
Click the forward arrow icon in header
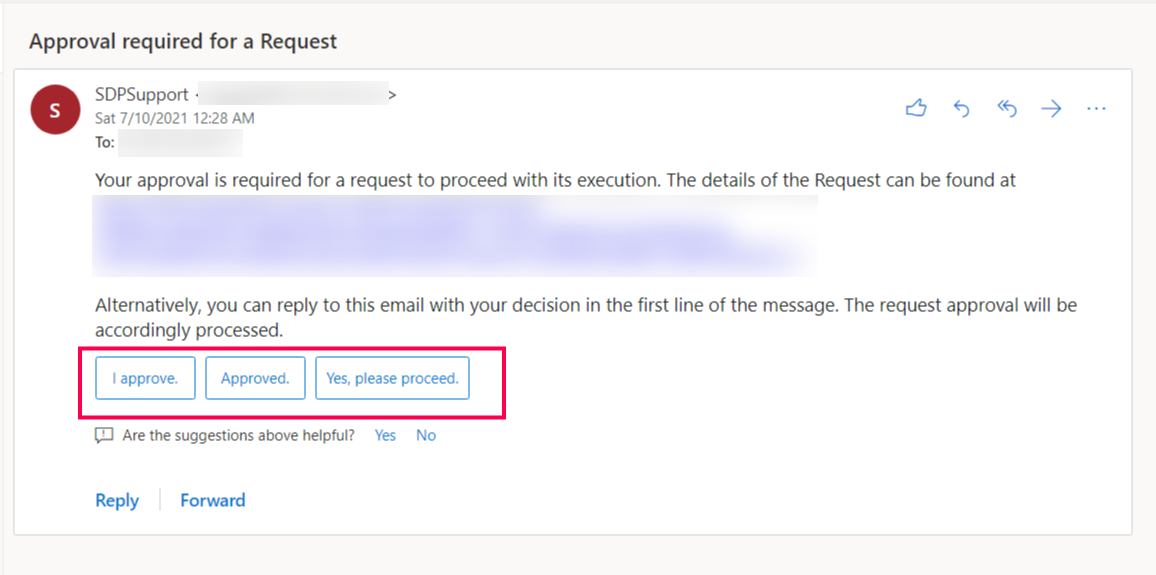(x=1051, y=109)
